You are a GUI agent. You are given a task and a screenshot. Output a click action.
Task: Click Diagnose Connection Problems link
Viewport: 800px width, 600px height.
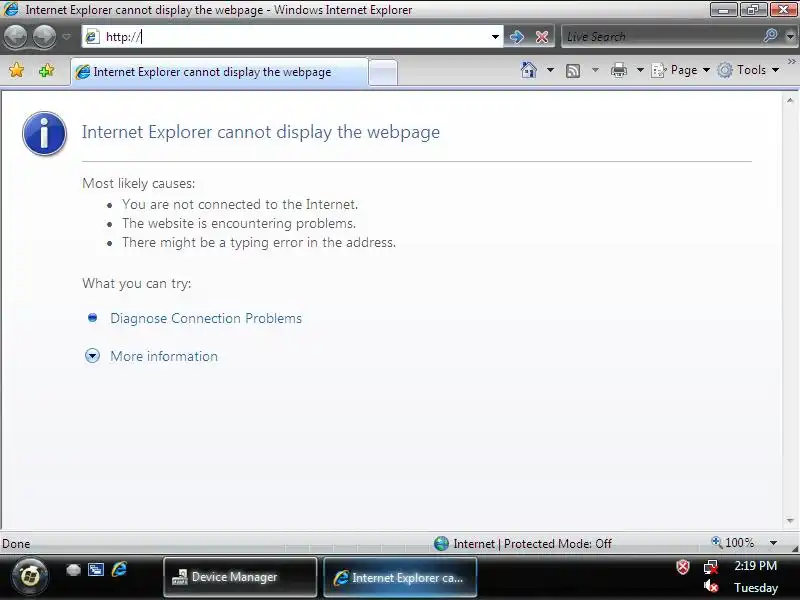[206, 318]
